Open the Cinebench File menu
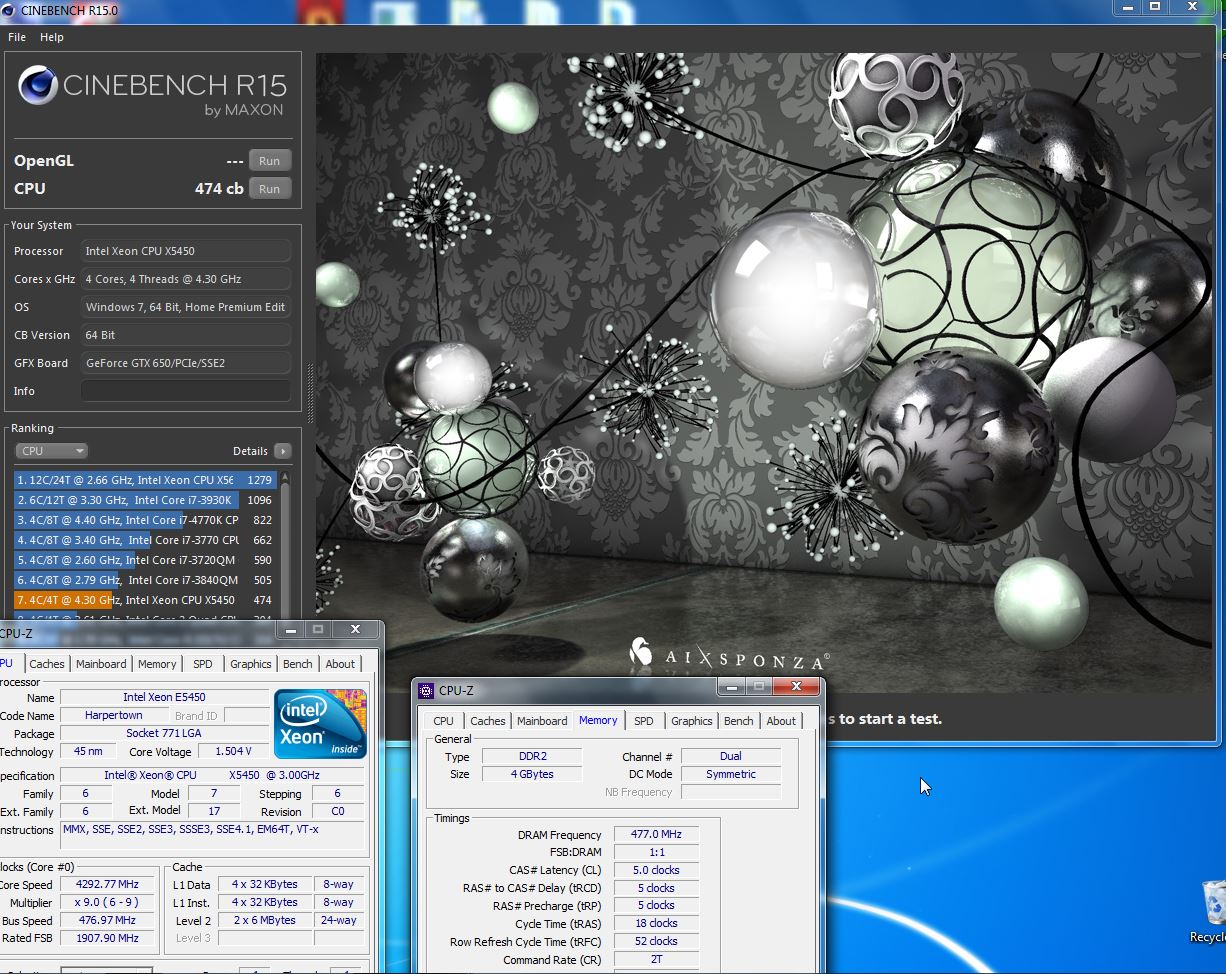Viewport: 1226px width, 974px height. tap(17, 37)
